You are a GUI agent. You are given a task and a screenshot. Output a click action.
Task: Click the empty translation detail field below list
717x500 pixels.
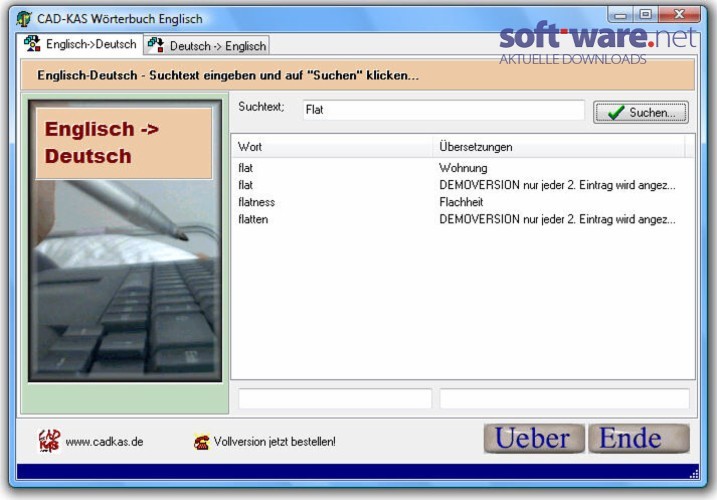click(x=564, y=398)
